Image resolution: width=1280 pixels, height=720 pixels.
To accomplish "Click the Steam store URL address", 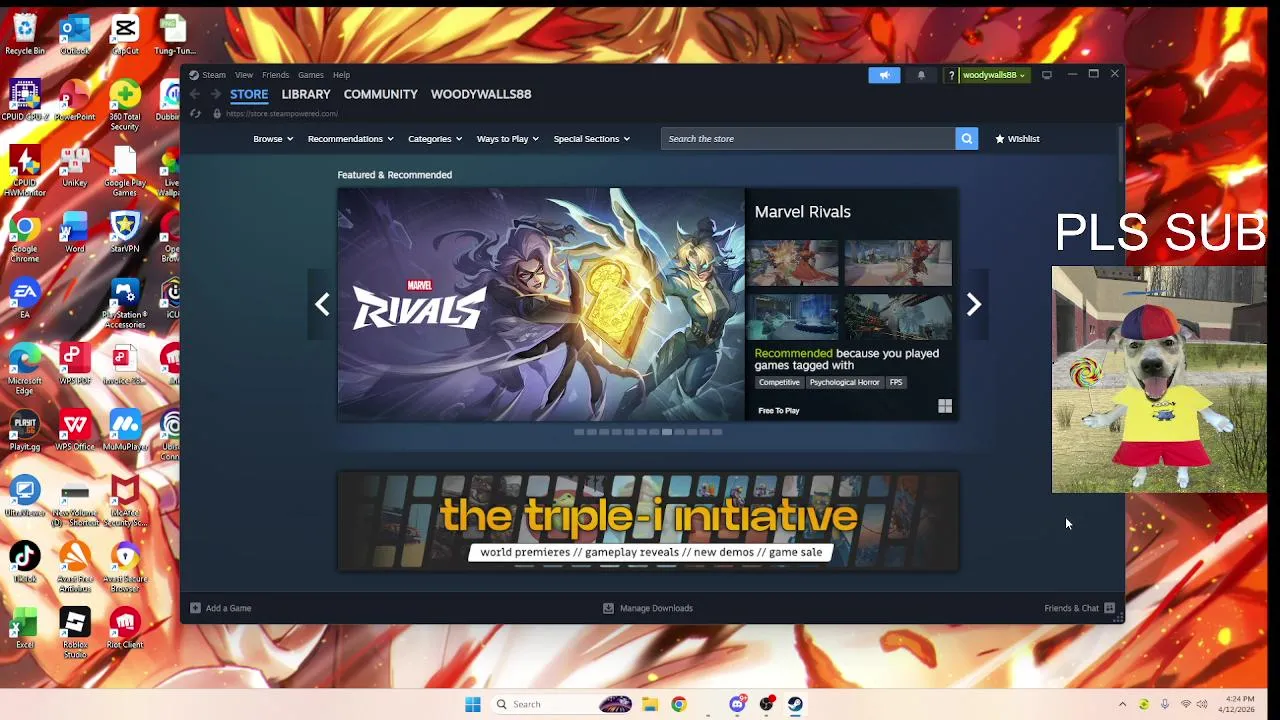I will point(282,114).
